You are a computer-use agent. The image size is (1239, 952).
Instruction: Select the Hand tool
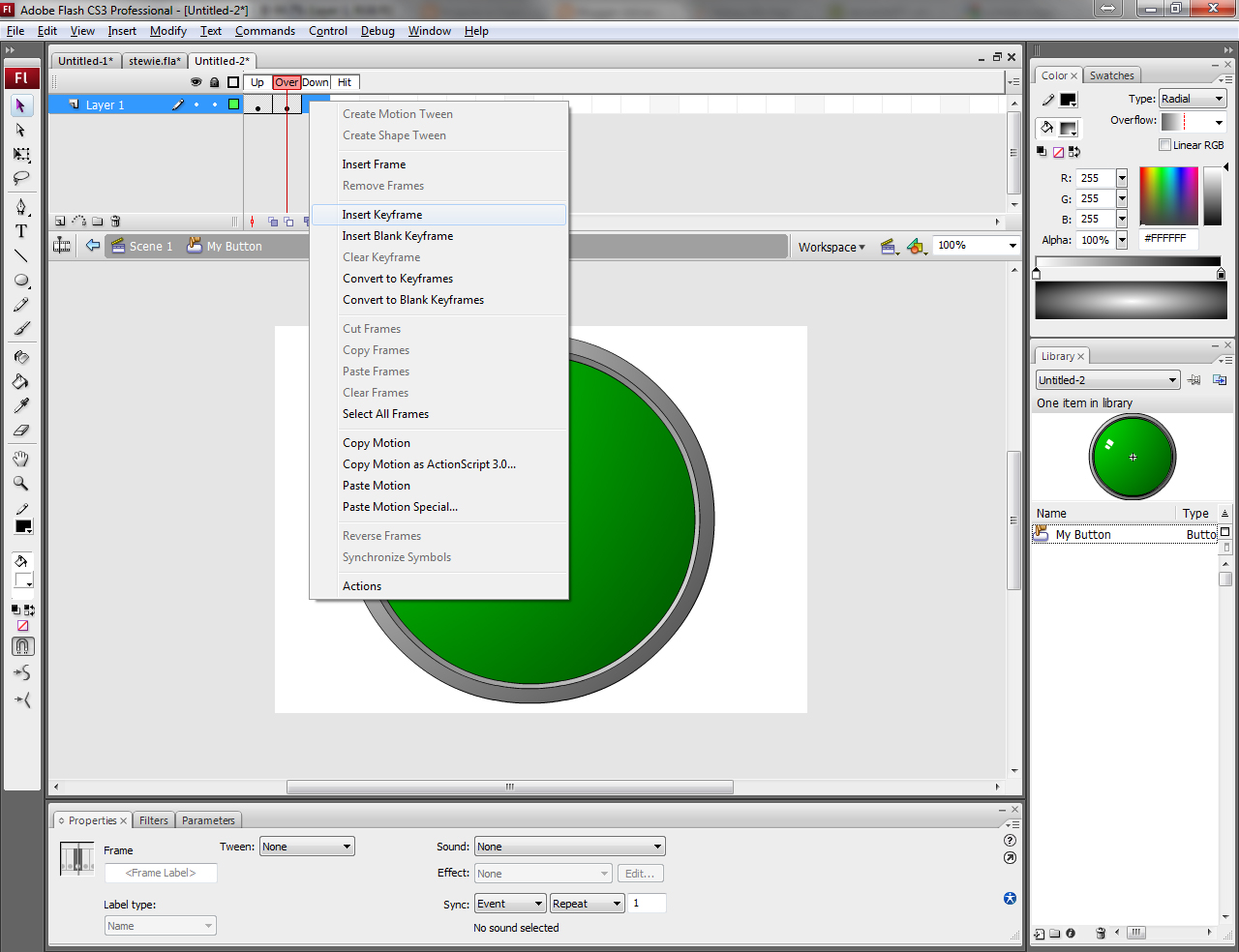pos(20,459)
